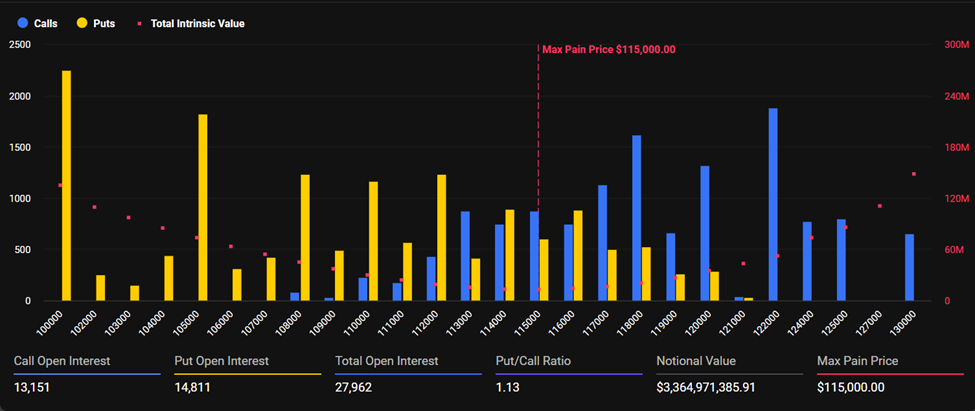Viewport: 975px width, 411px height.
Task: Click the intrinsic value dot at 127000
Action: 880,206
